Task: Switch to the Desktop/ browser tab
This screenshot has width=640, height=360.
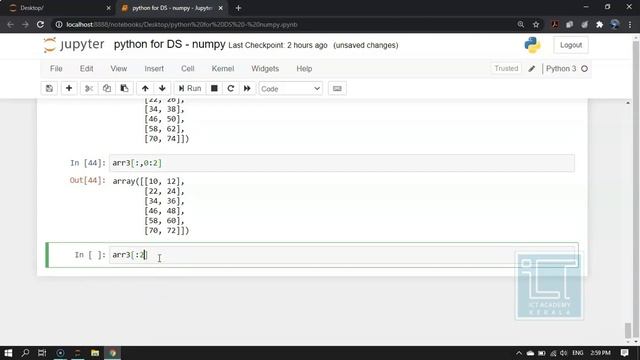Action: click(58, 8)
